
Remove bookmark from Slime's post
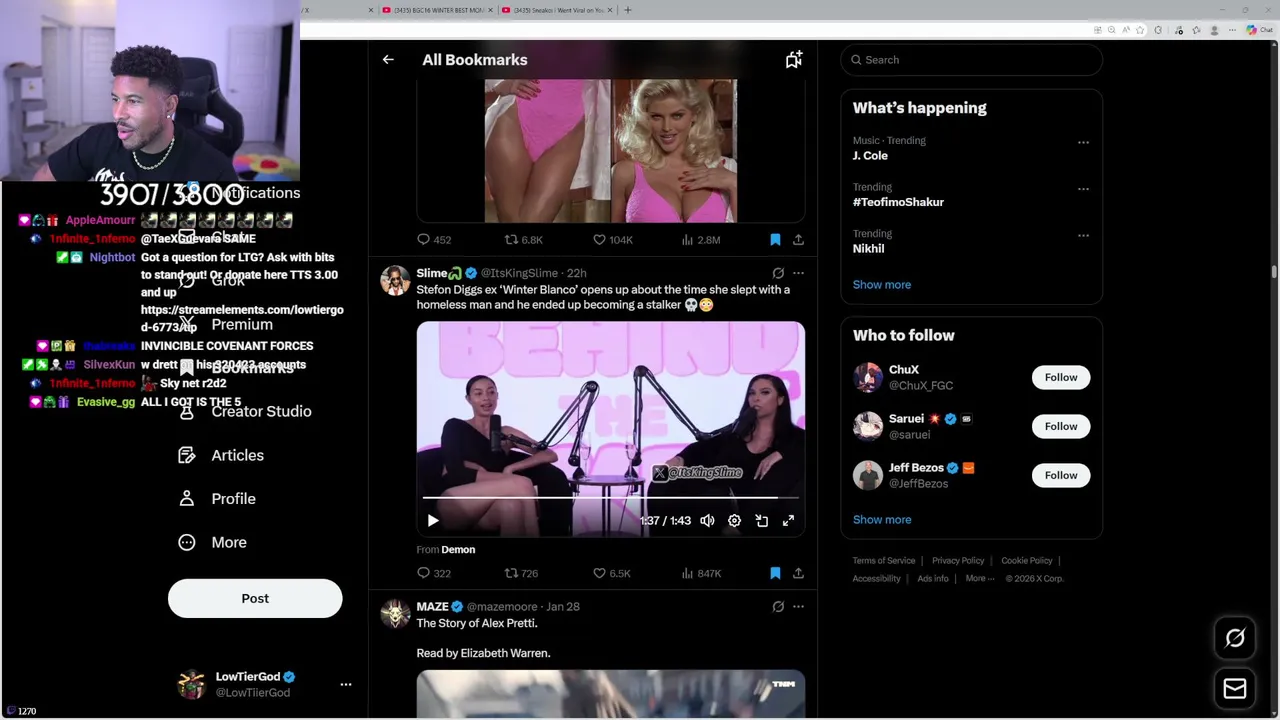[775, 573]
